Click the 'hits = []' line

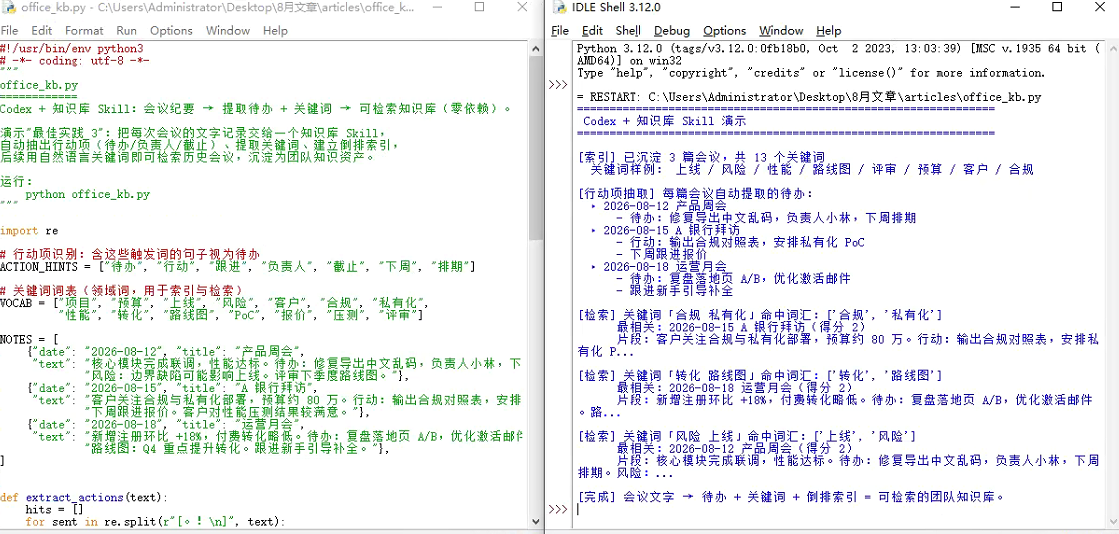point(54,509)
